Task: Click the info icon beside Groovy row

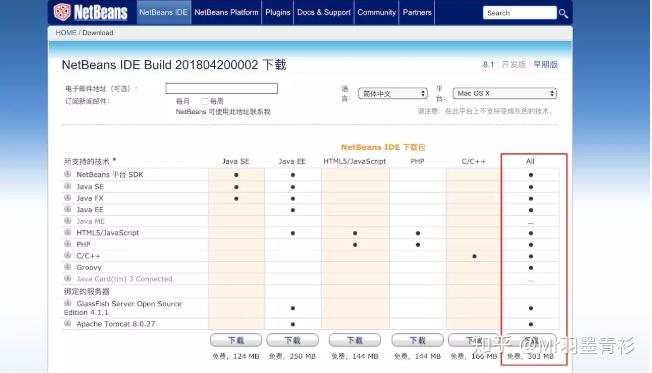Action: 68,267
